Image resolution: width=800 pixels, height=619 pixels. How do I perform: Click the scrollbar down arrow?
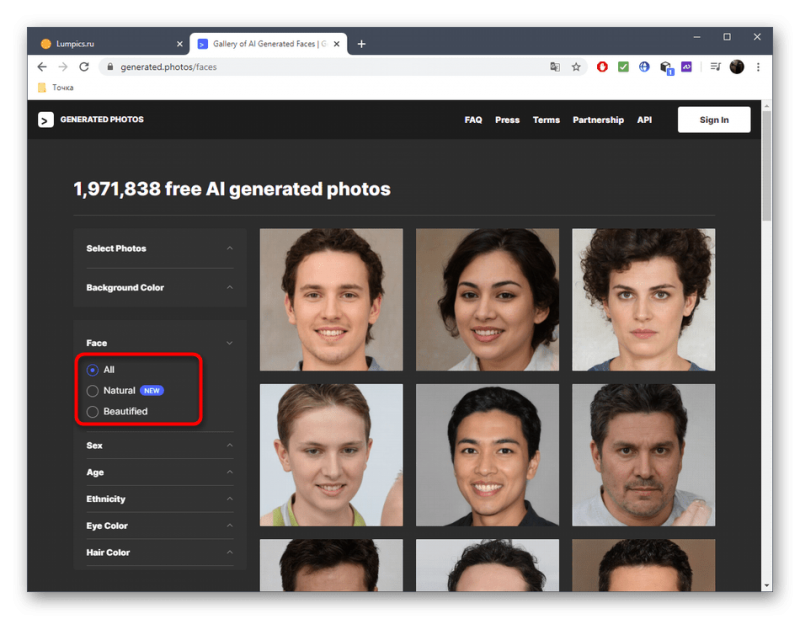[x=766, y=585]
